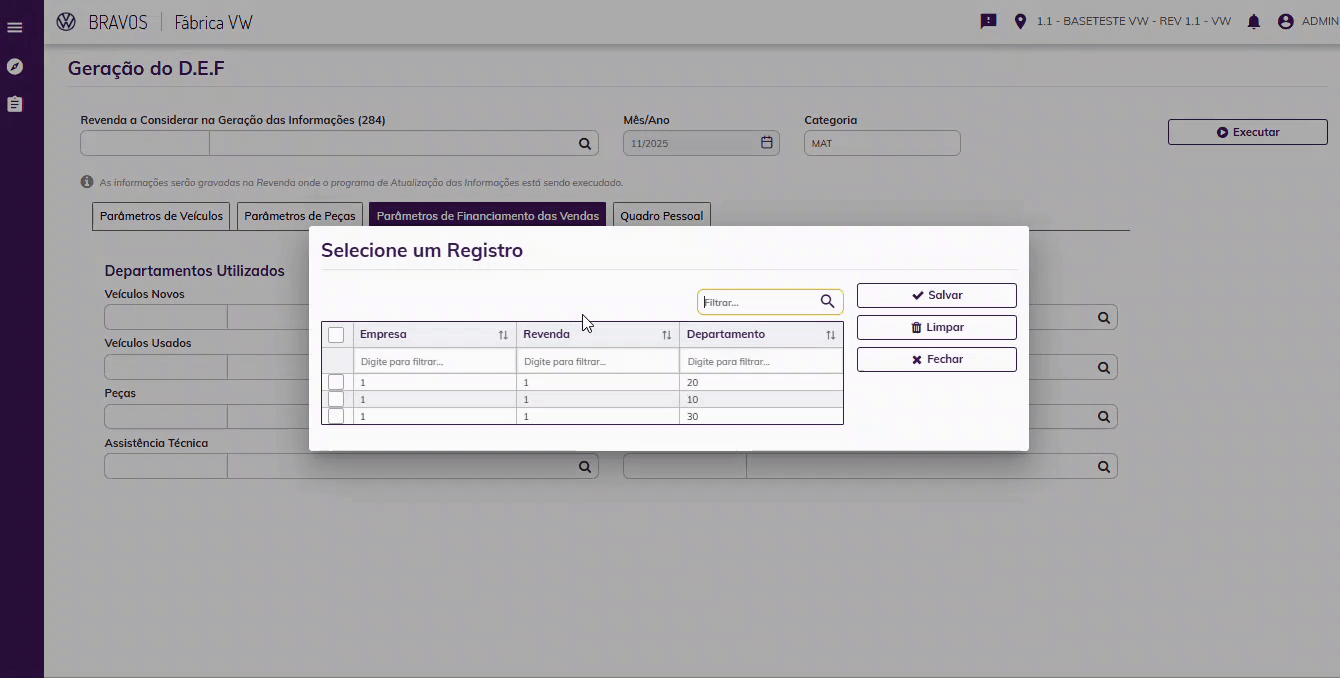1340x678 pixels.
Task: Select Parâmetros de Financiamento das Vendas tab
Action: 488,216
